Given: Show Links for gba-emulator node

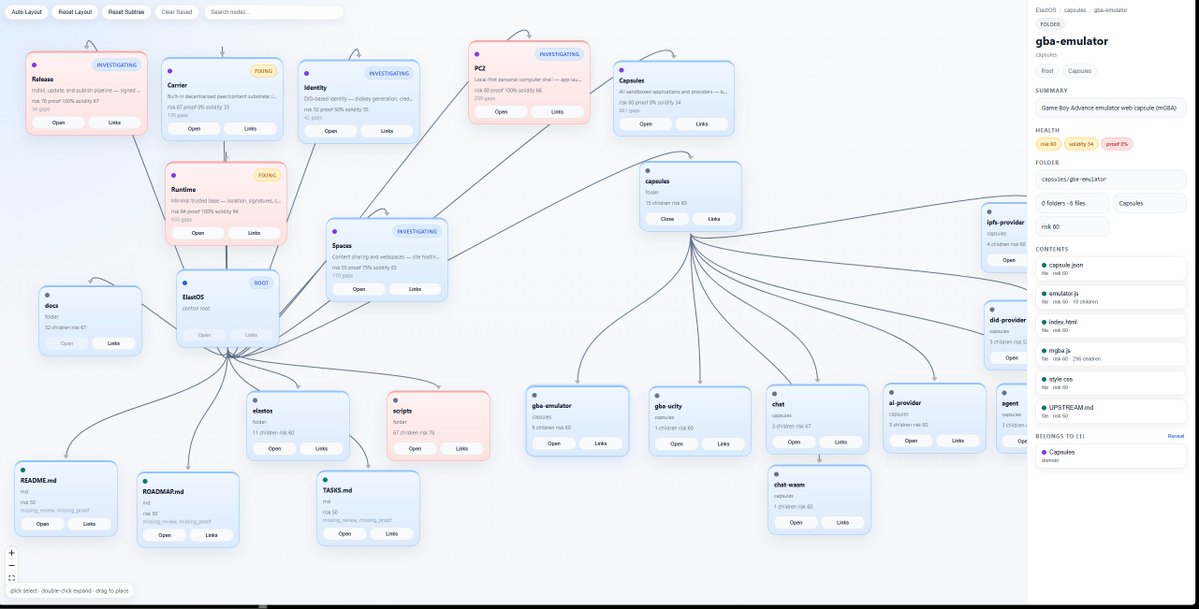Looking at the screenshot, I should (600, 444).
